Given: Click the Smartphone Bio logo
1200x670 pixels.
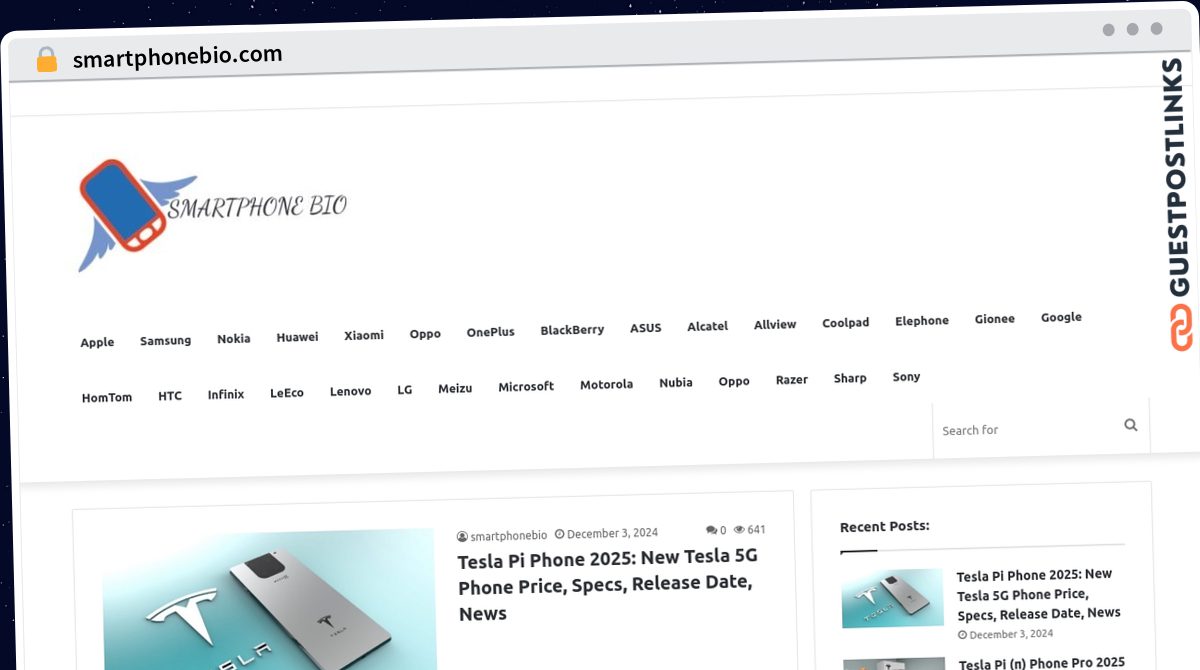Looking at the screenshot, I should (213, 214).
